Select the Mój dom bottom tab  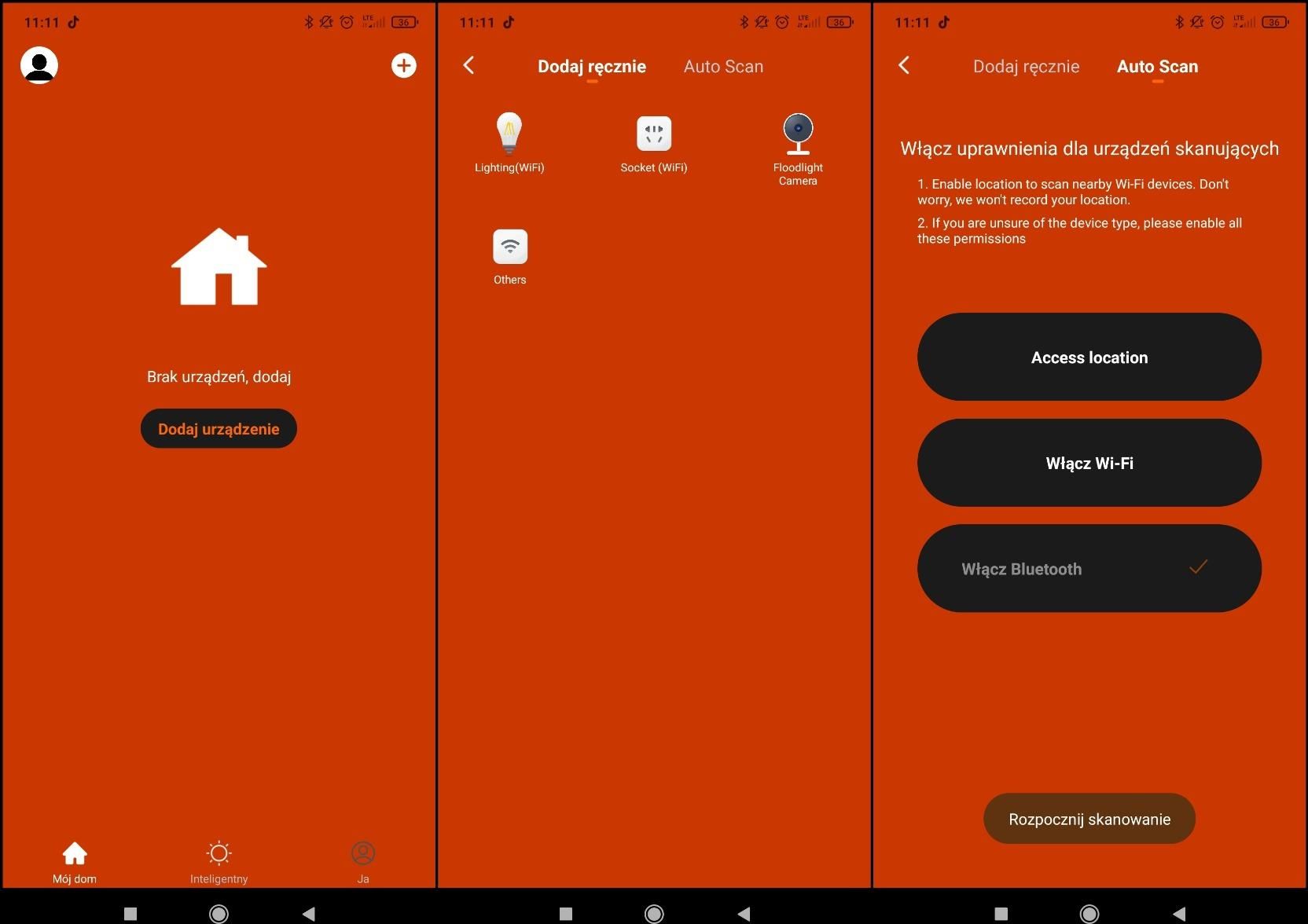(75, 862)
